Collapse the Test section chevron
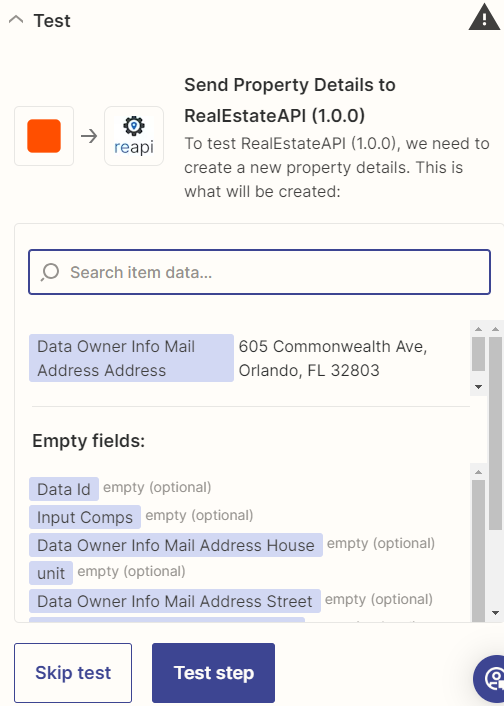Image resolution: width=504 pixels, height=706 pixels. pyautogui.click(x=16, y=20)
